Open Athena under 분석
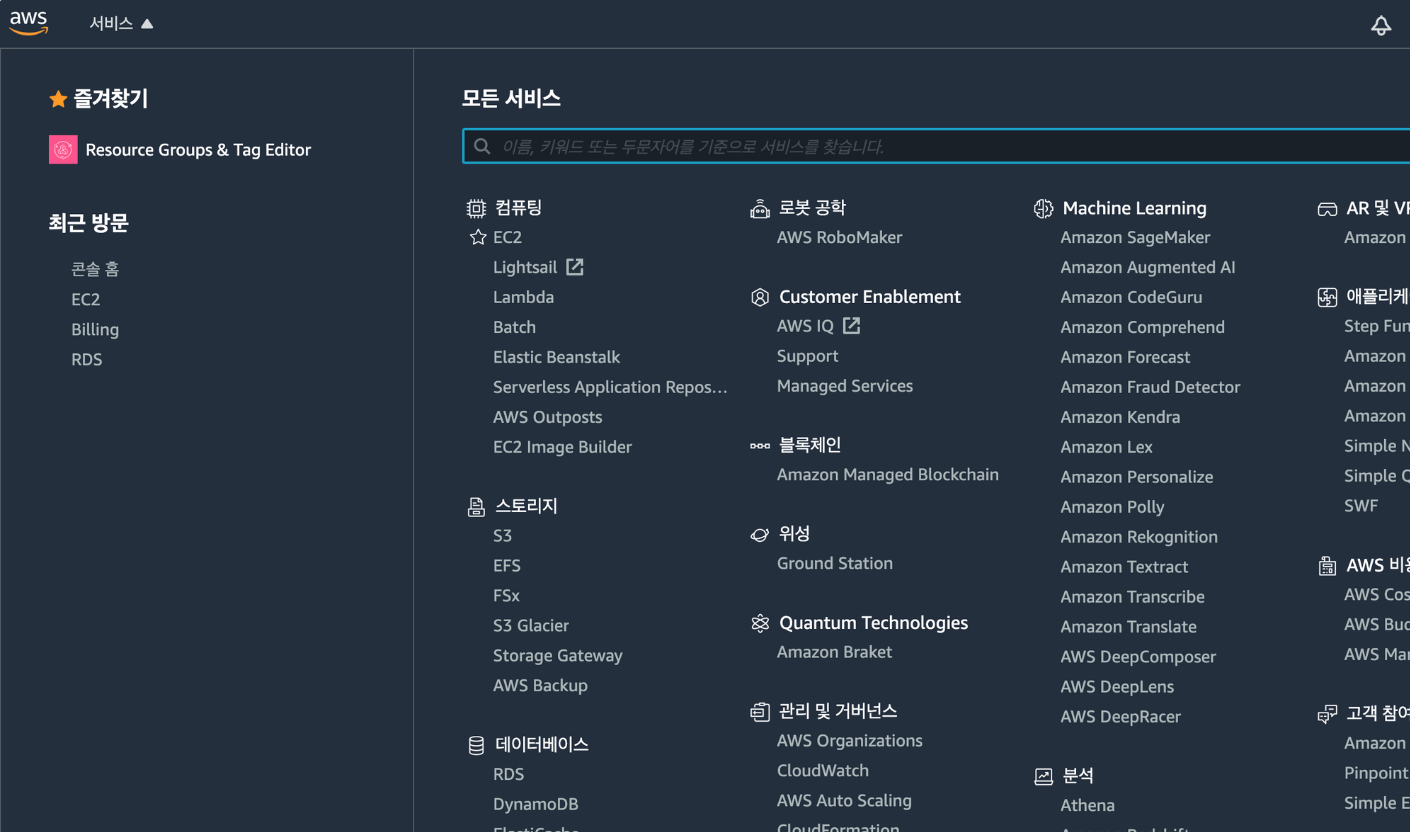Image resolution: width=1410 pixels, height=832 pixels. pyautogui.click(x=1087, y=805)
